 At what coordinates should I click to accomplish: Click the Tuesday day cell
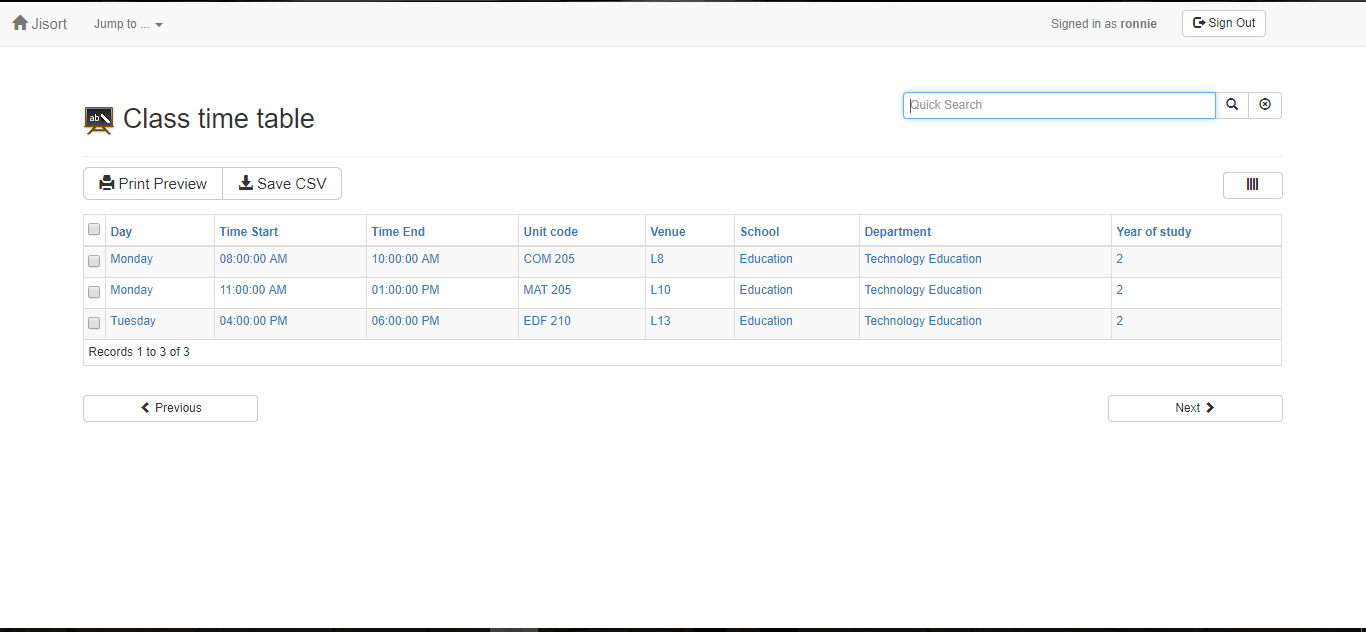(133, 321)
